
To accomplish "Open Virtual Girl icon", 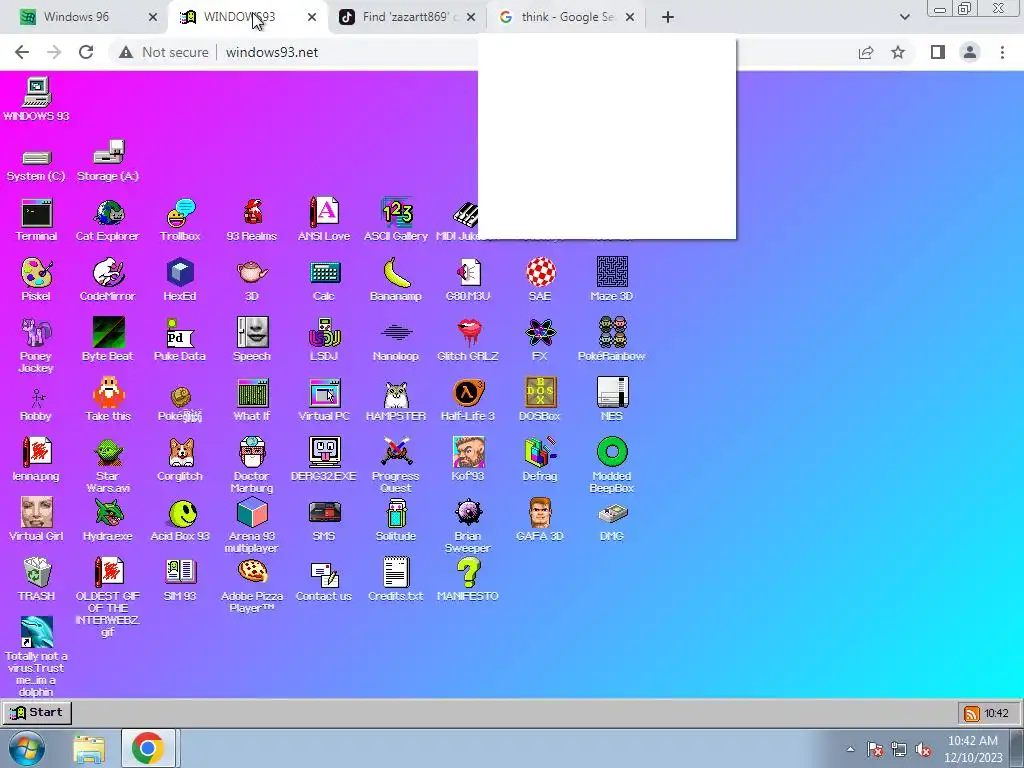I will coord(36,520).
